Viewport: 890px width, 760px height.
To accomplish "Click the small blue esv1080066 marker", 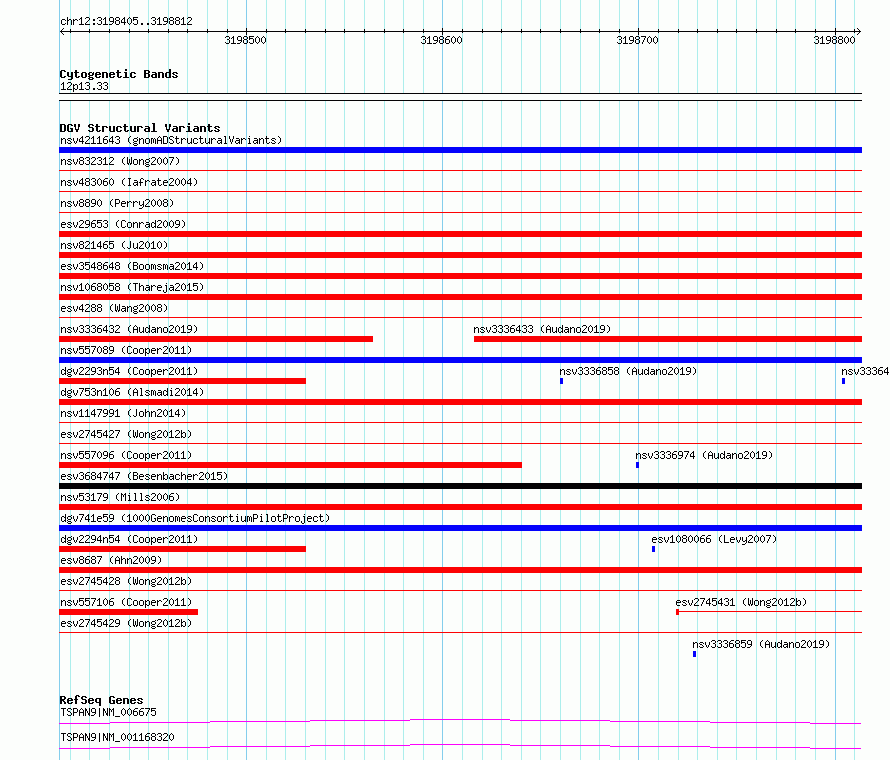I will coord(653,549).
